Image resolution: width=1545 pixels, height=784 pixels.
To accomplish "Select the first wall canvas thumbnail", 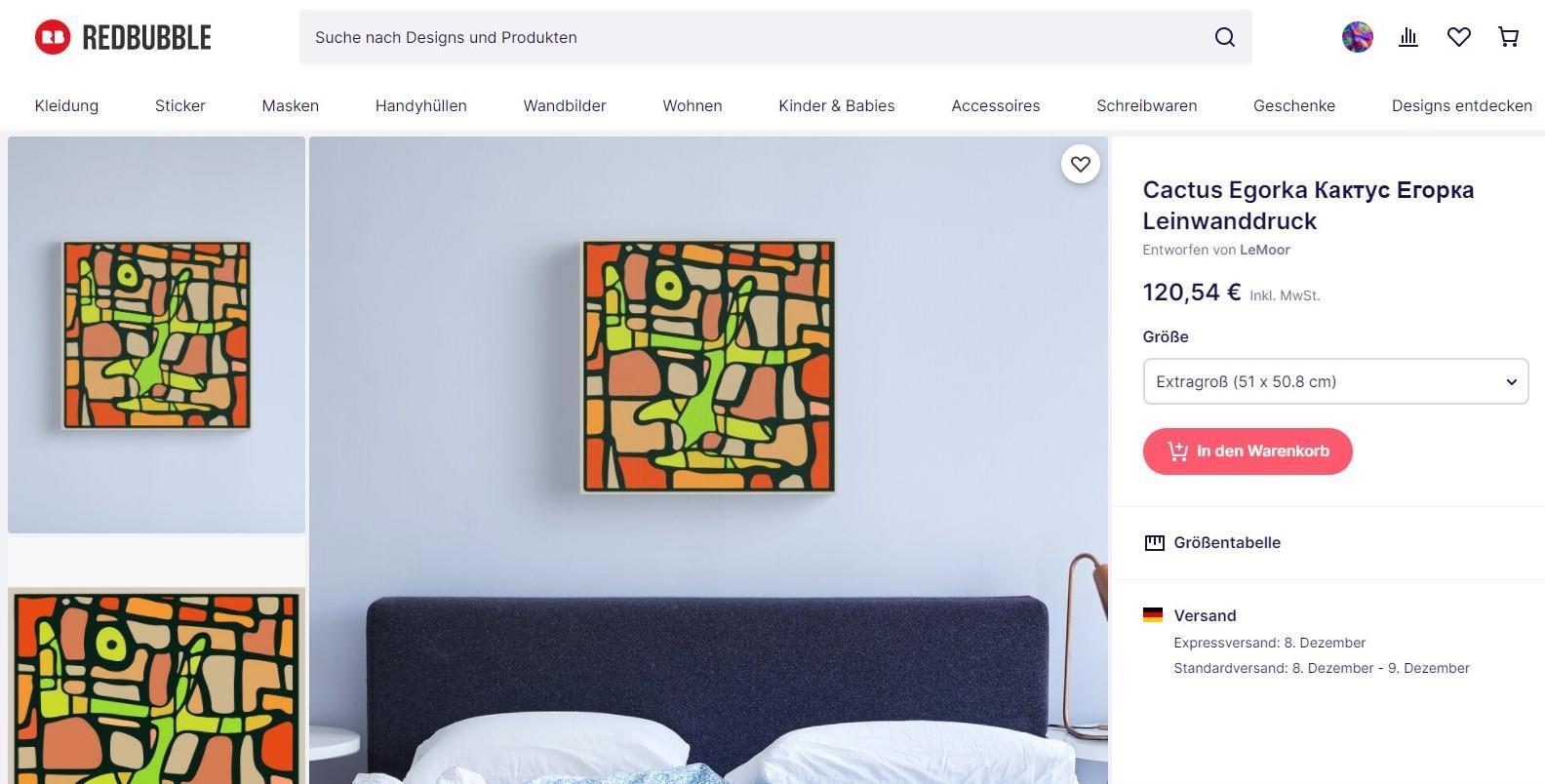I will point(157,334).
